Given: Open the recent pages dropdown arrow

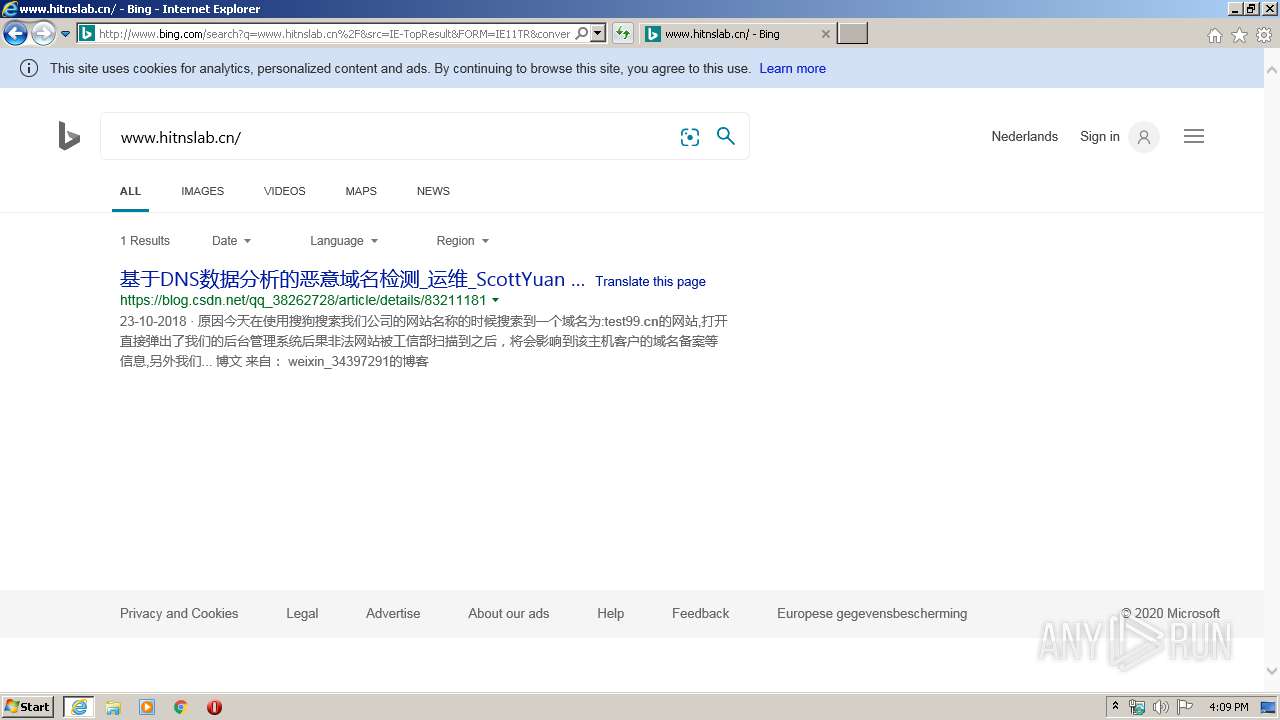Looking at the screenshot, I should pyautogui.click(x=66, y=34).
